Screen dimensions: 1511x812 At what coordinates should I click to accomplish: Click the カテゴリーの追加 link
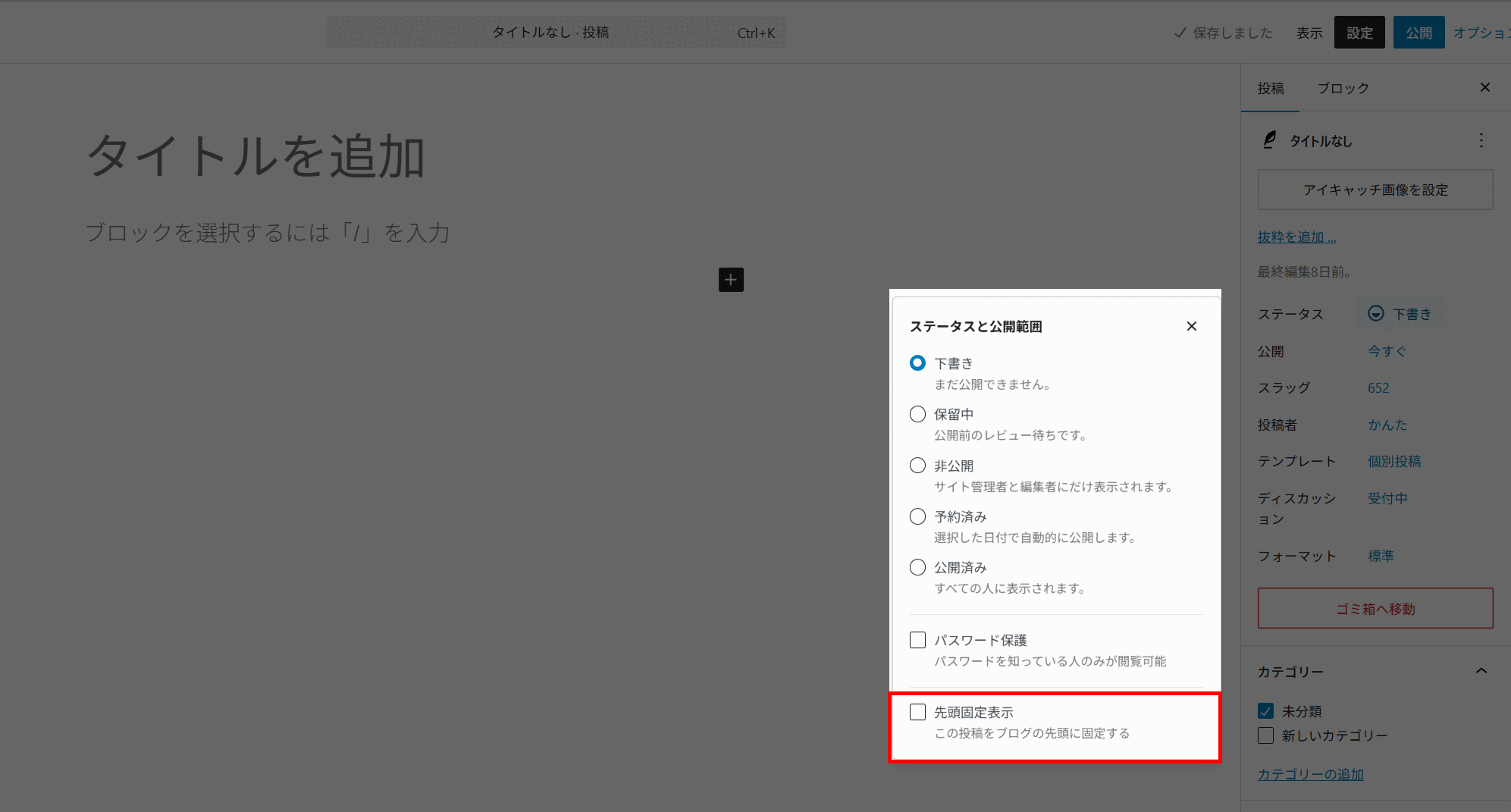1310,774
